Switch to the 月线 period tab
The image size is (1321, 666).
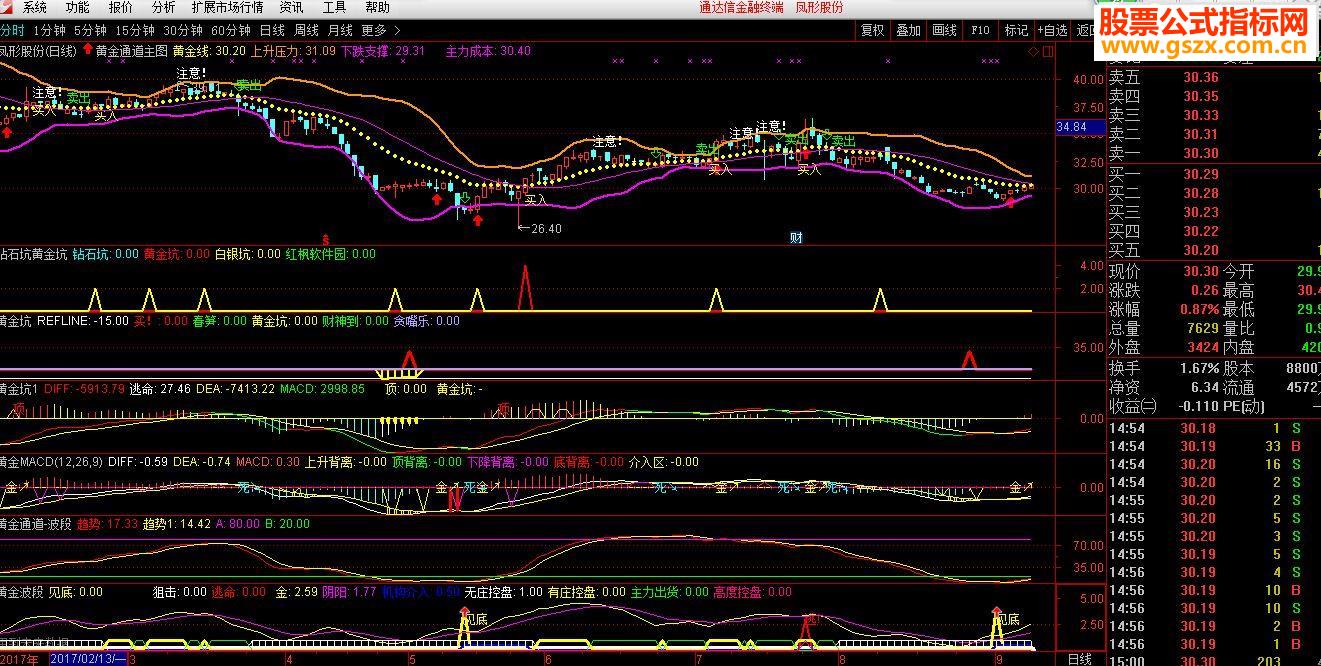(x=340, y=30)
